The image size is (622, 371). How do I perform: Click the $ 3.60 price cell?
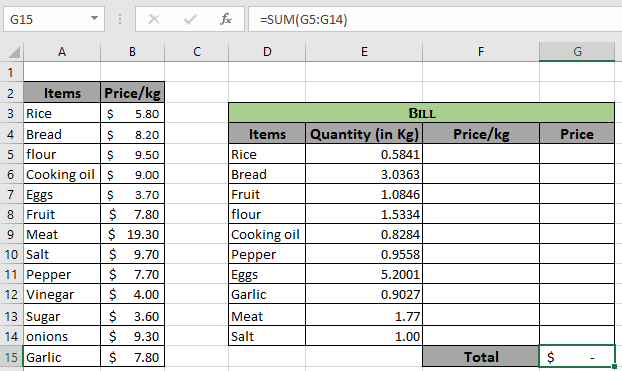pyautogui.click(x=132, y=316)
